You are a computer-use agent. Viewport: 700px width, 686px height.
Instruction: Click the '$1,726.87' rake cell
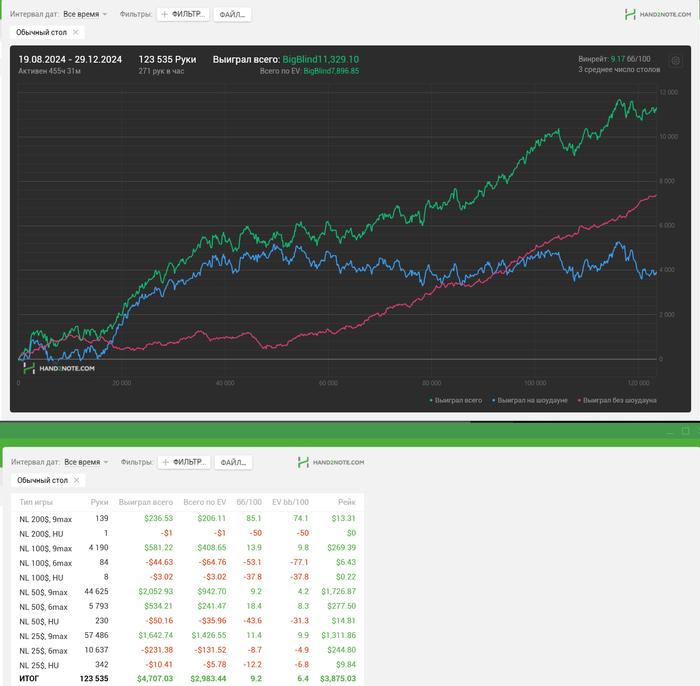[x=338, y=591]
